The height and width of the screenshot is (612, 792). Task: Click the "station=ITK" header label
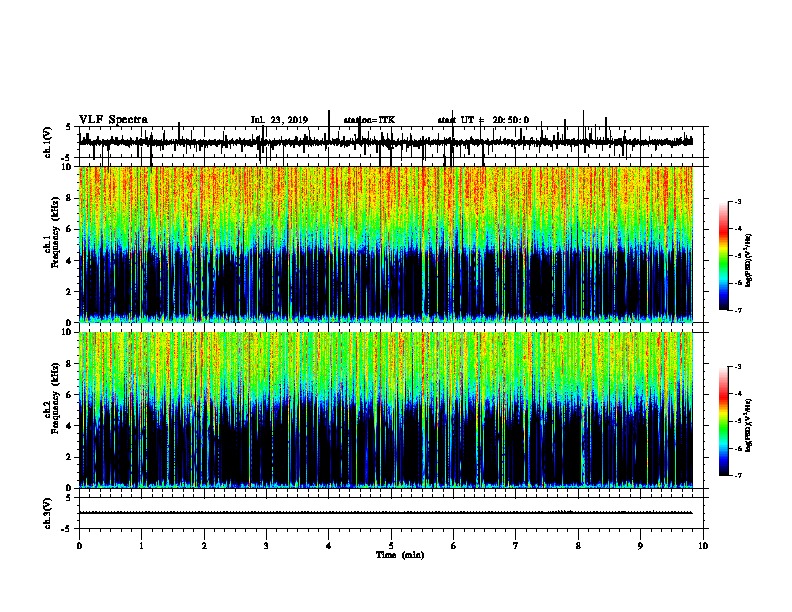369,120
